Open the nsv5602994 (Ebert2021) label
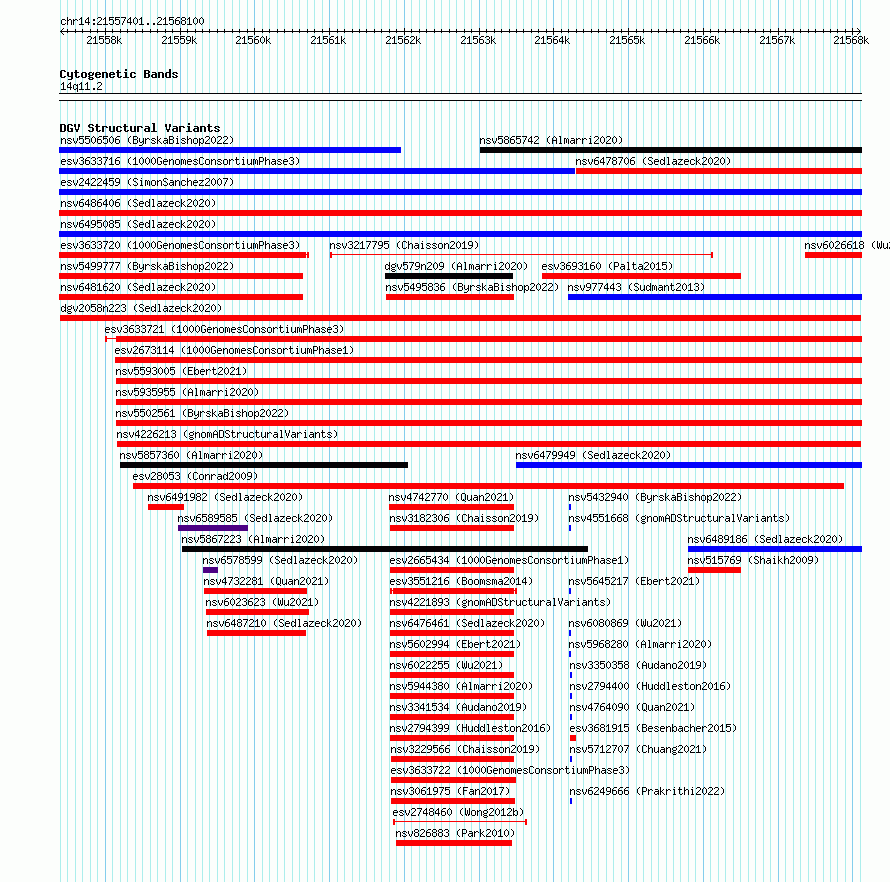Image resolution: width=890 pixels, height=882 pixels. pos(455,644)
